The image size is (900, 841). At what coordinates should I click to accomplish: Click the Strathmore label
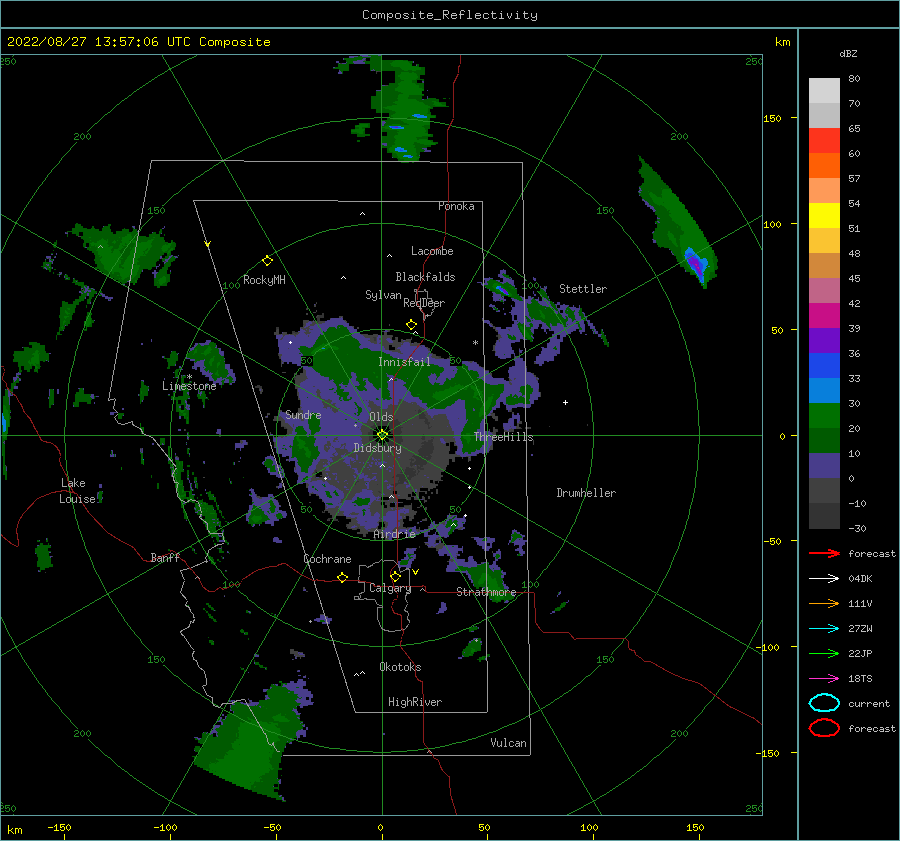(x=486, y=592)
